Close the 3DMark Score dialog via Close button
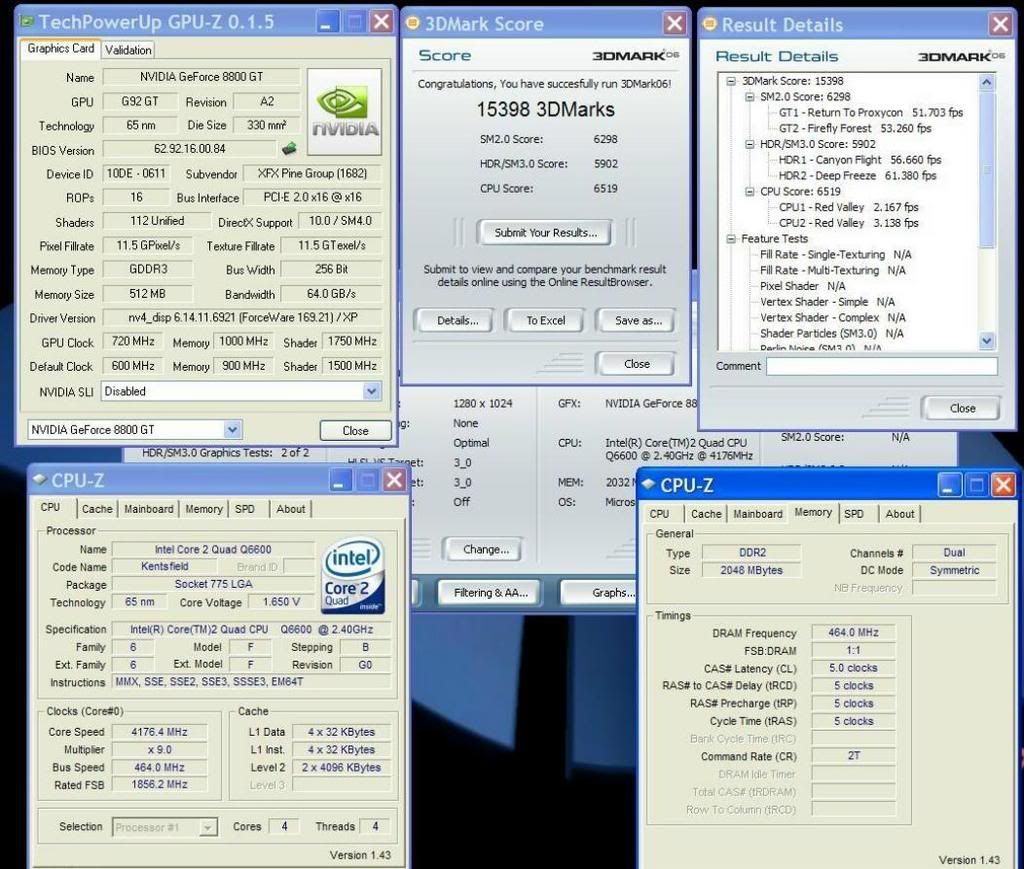This screenshot has height=869, width=1024. coord(636,364)
